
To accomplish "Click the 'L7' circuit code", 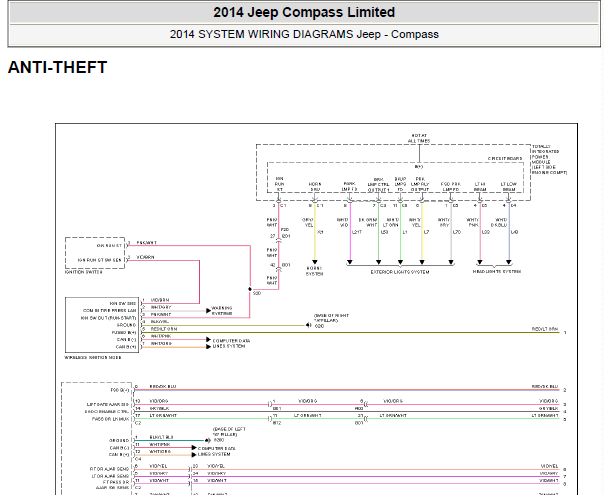I will pyautogui.click(x=426, y=232).
